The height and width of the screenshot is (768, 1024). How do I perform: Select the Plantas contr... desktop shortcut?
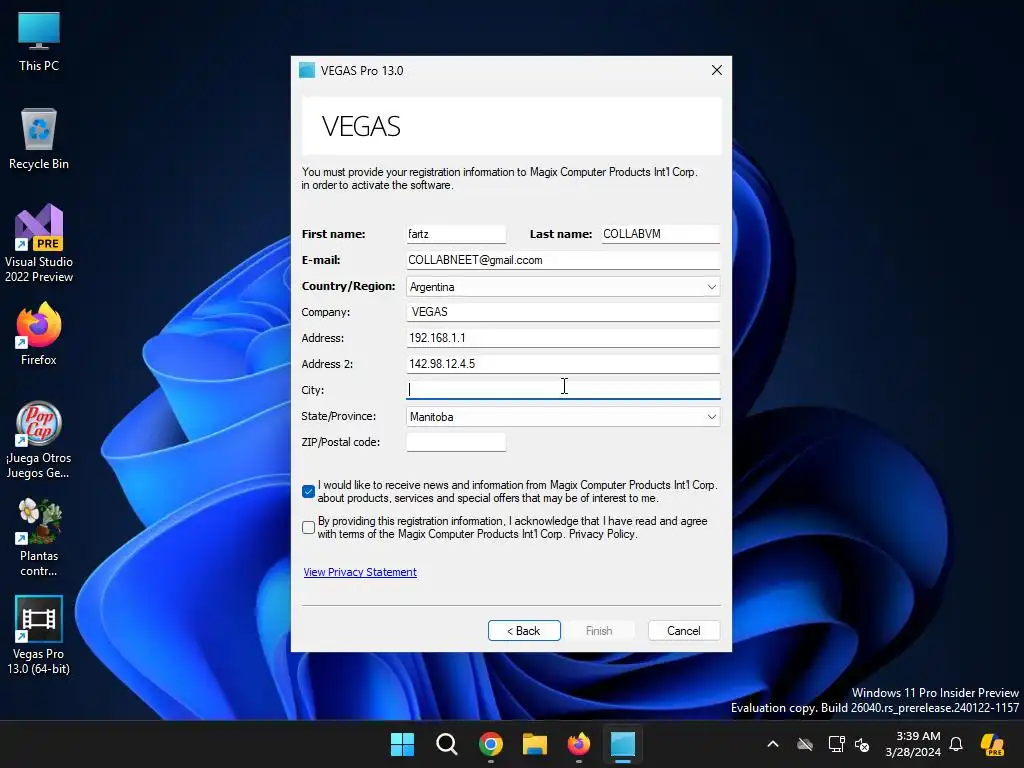click(39, 537)
